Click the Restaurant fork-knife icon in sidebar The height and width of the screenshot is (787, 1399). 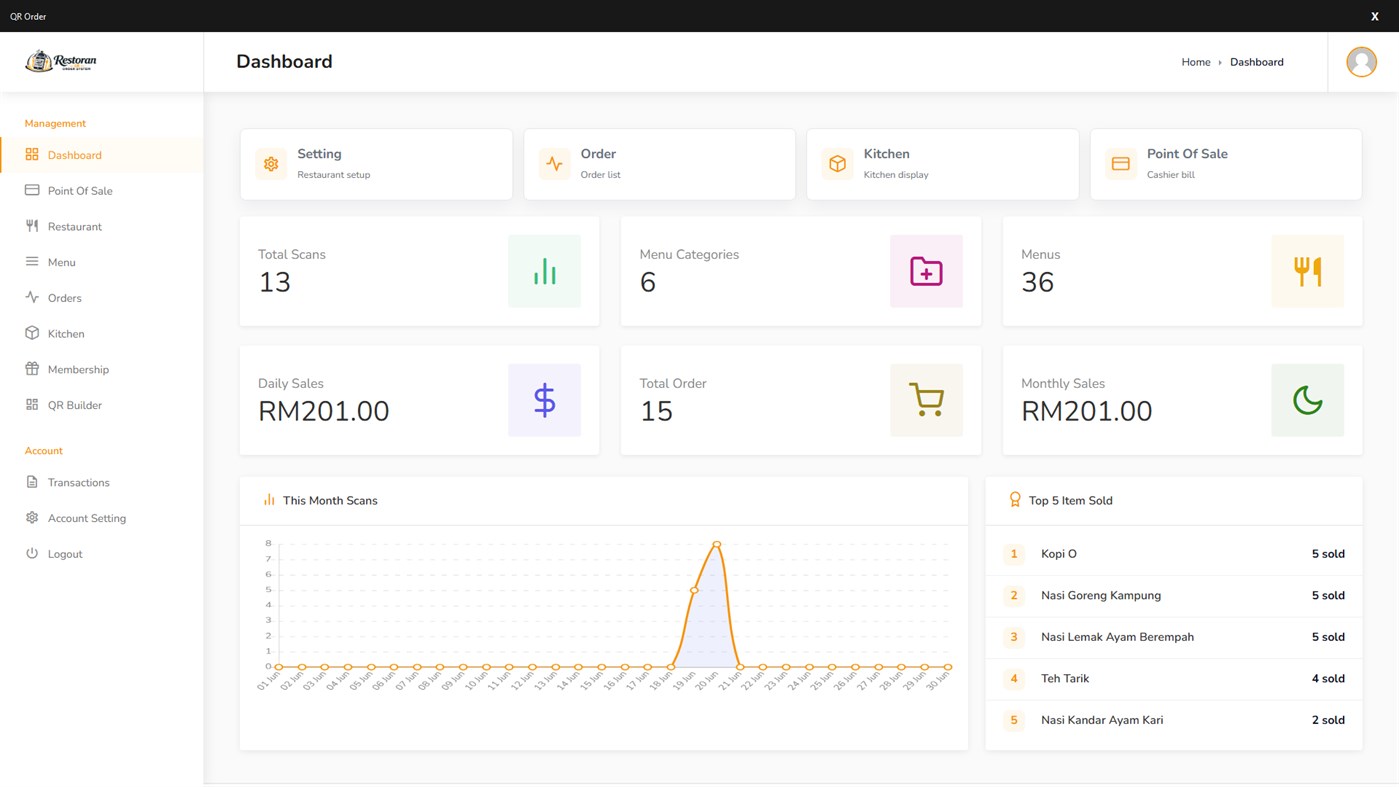[32, 226]
